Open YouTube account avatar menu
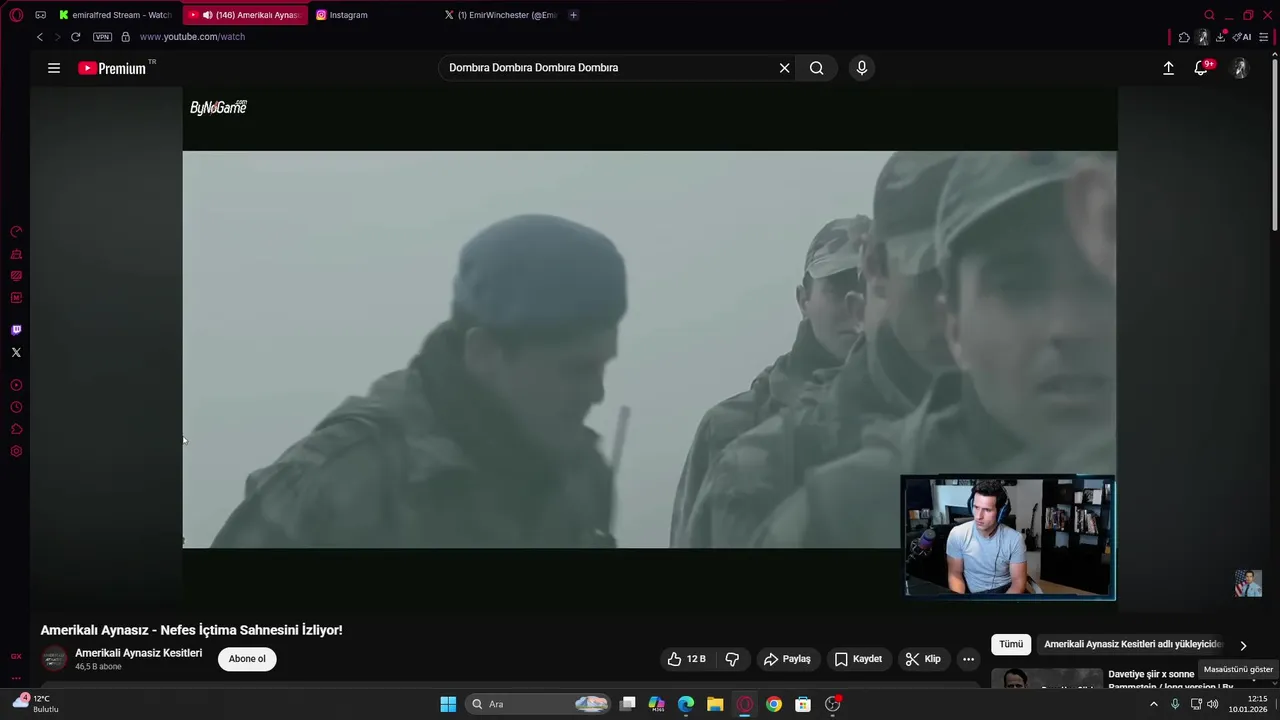 click(x=1240, y=68)
